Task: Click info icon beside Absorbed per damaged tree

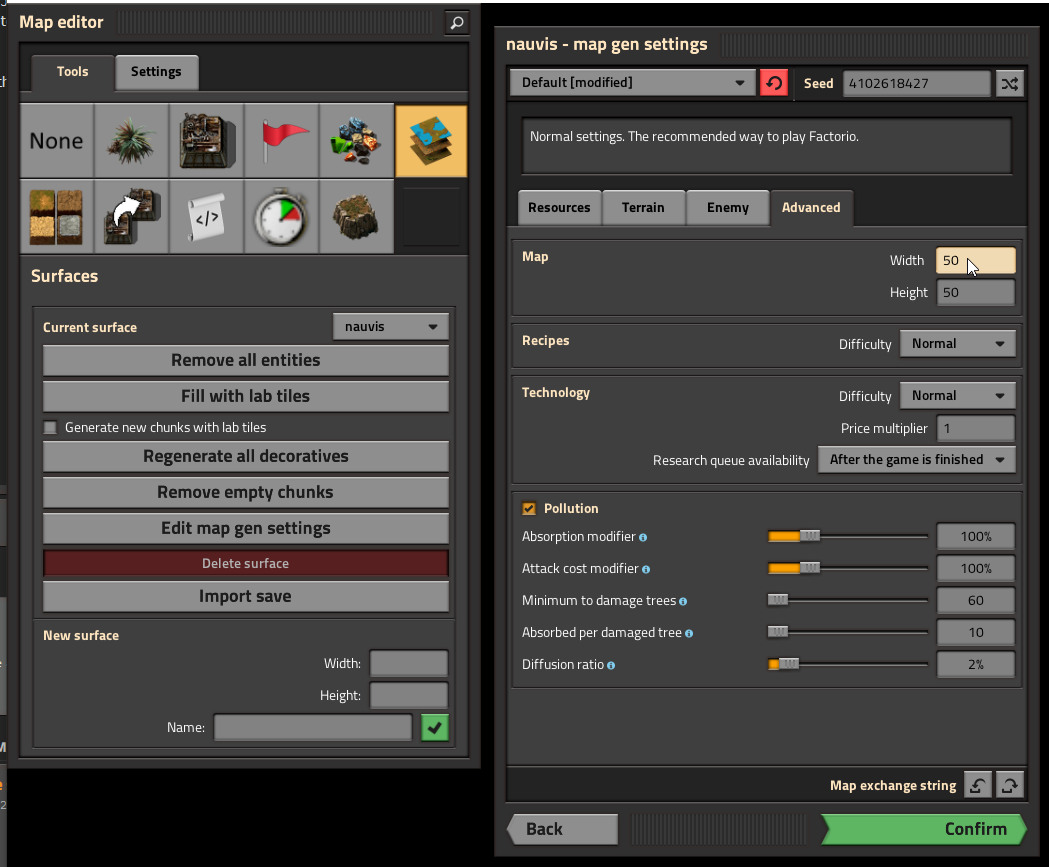Action: [x=689, y=634]
